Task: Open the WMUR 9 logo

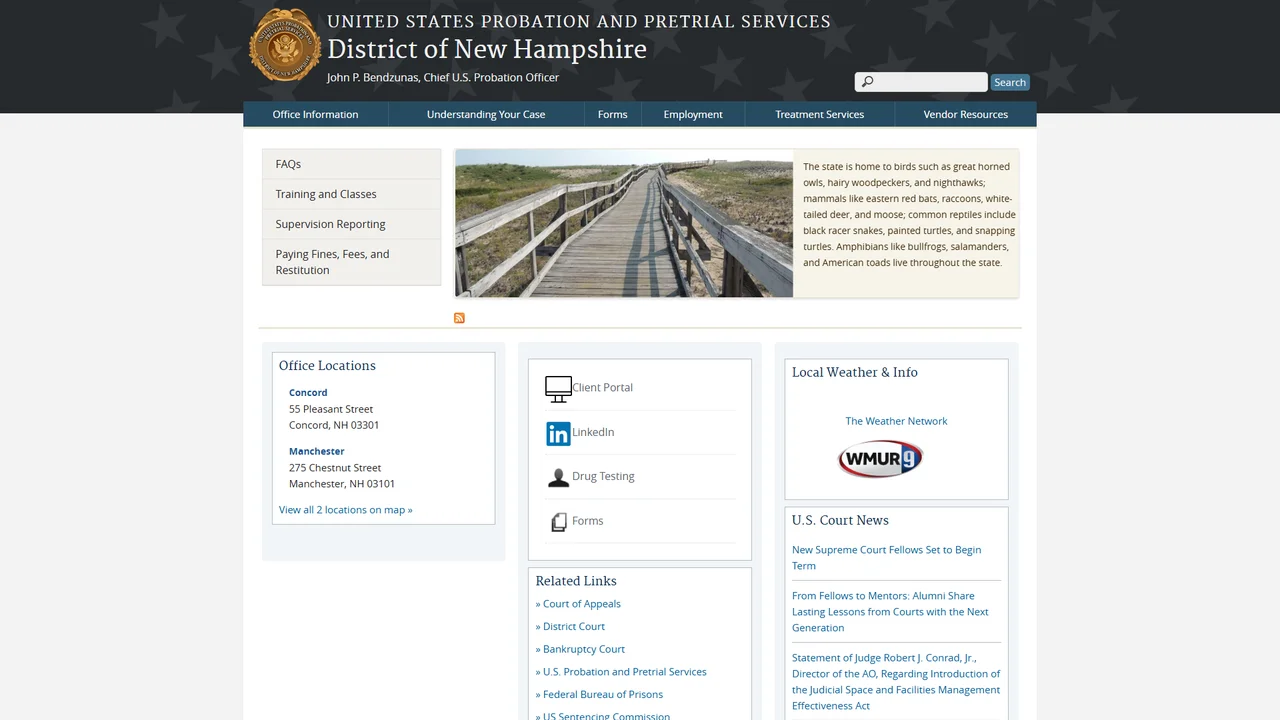Action: (x=880, y=459)
